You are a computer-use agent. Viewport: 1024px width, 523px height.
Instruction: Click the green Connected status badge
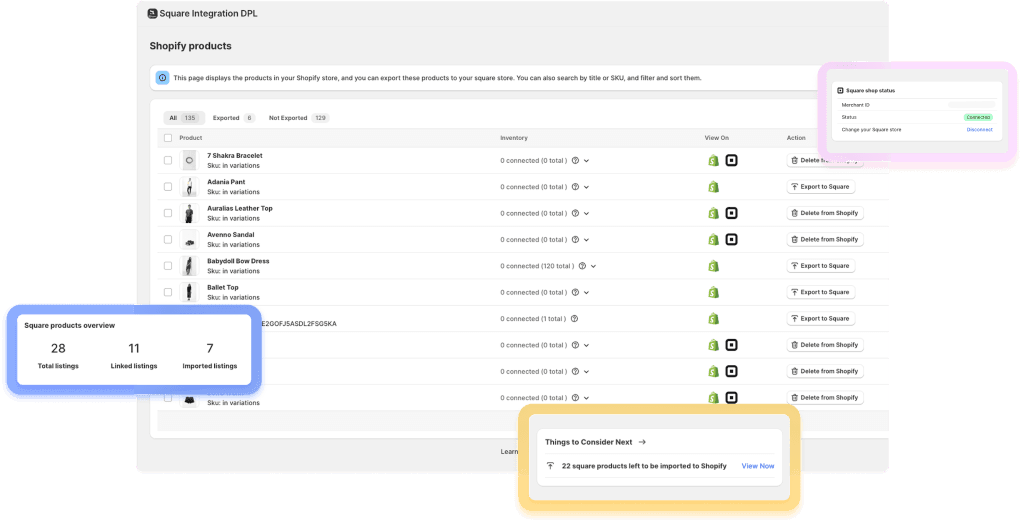(978, 118)
